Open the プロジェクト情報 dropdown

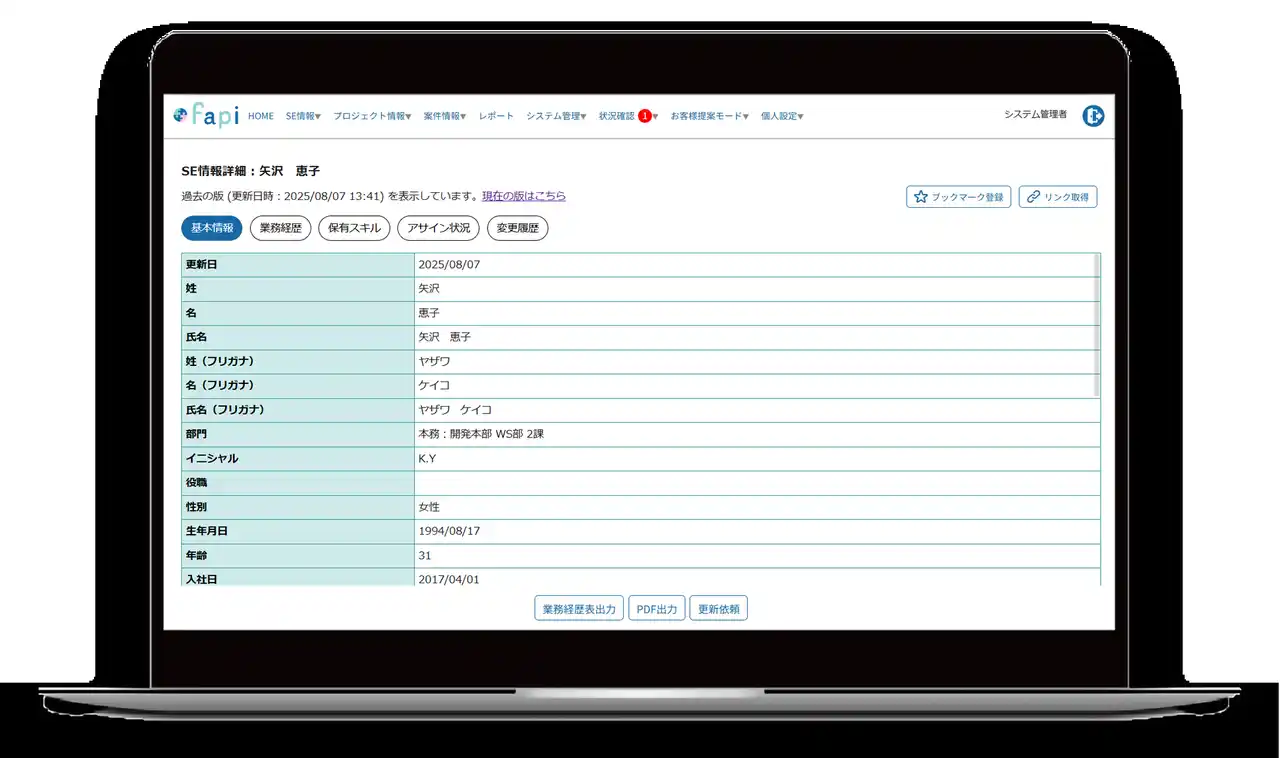372,116
